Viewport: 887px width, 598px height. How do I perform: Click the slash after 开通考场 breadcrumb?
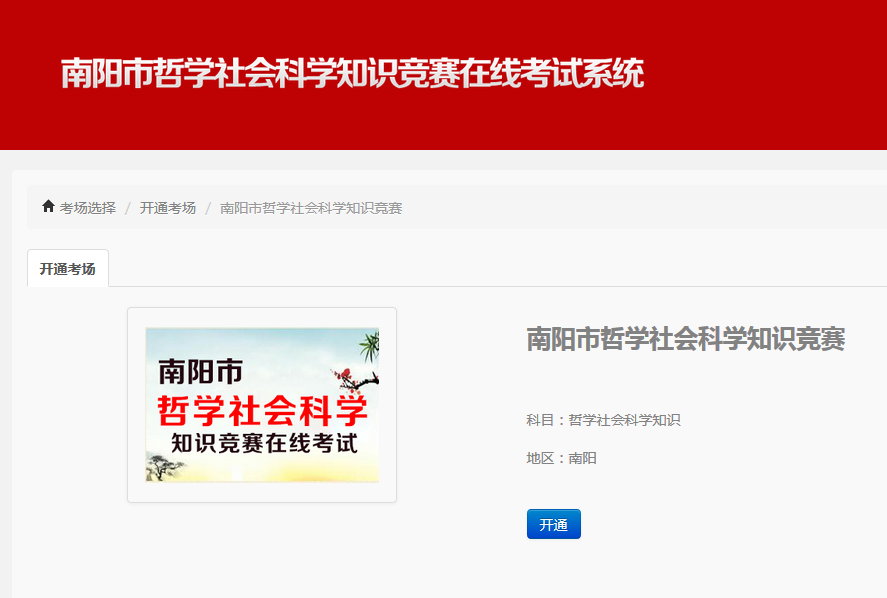[208, 208]
